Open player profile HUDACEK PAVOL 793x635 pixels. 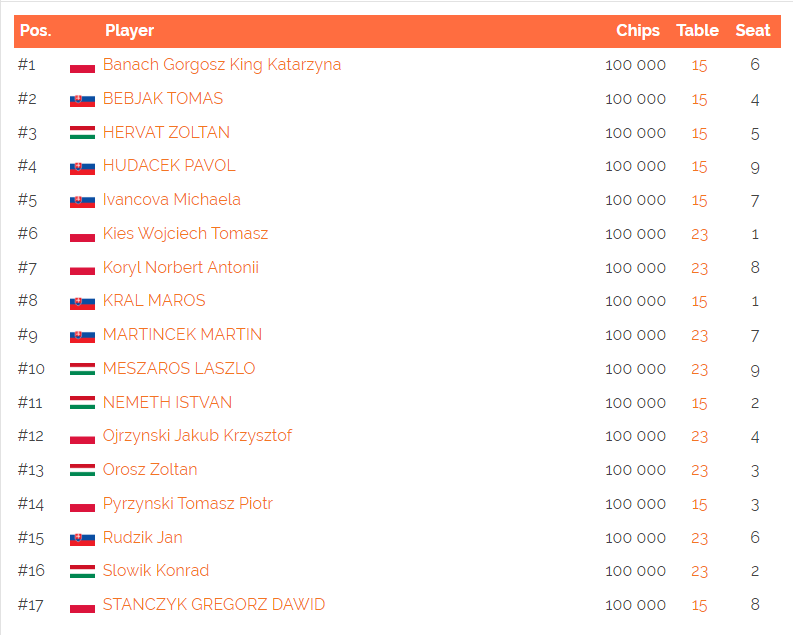[169, 166]
